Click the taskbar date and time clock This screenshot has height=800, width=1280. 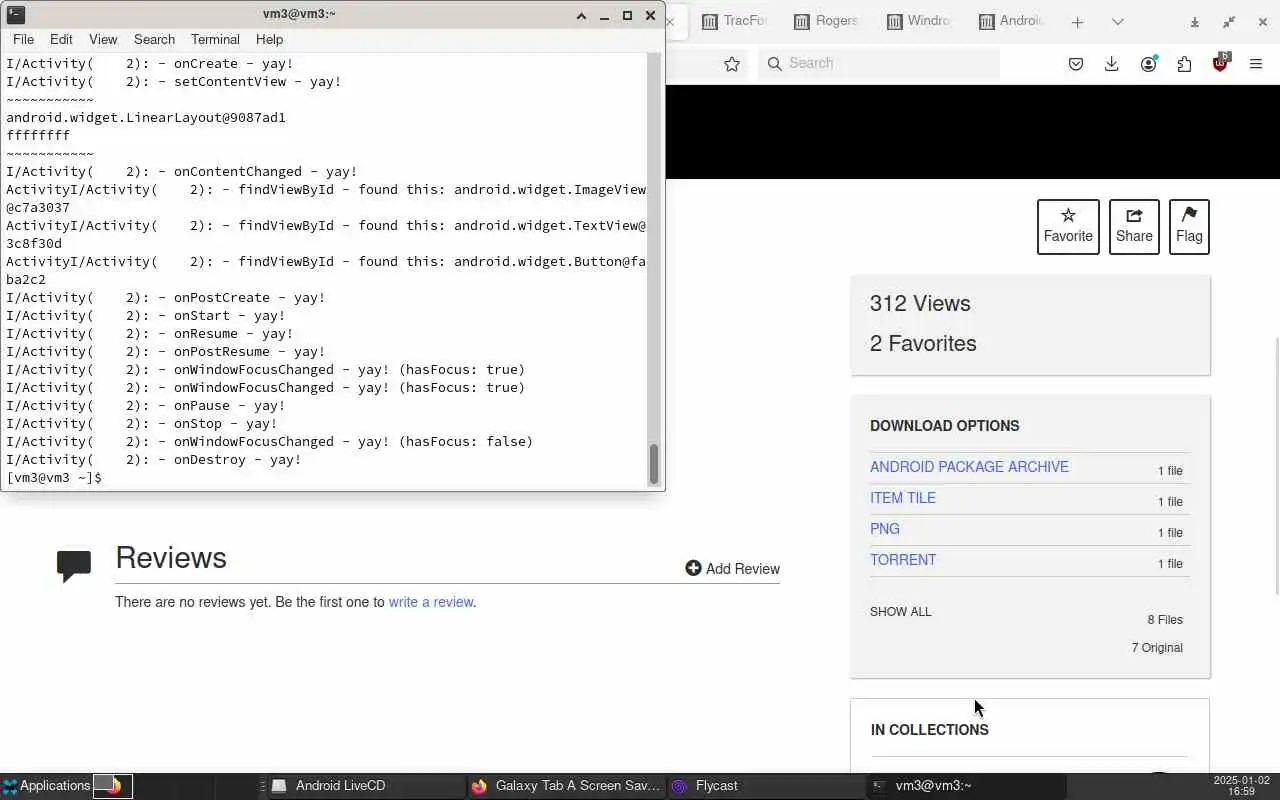1240,786
